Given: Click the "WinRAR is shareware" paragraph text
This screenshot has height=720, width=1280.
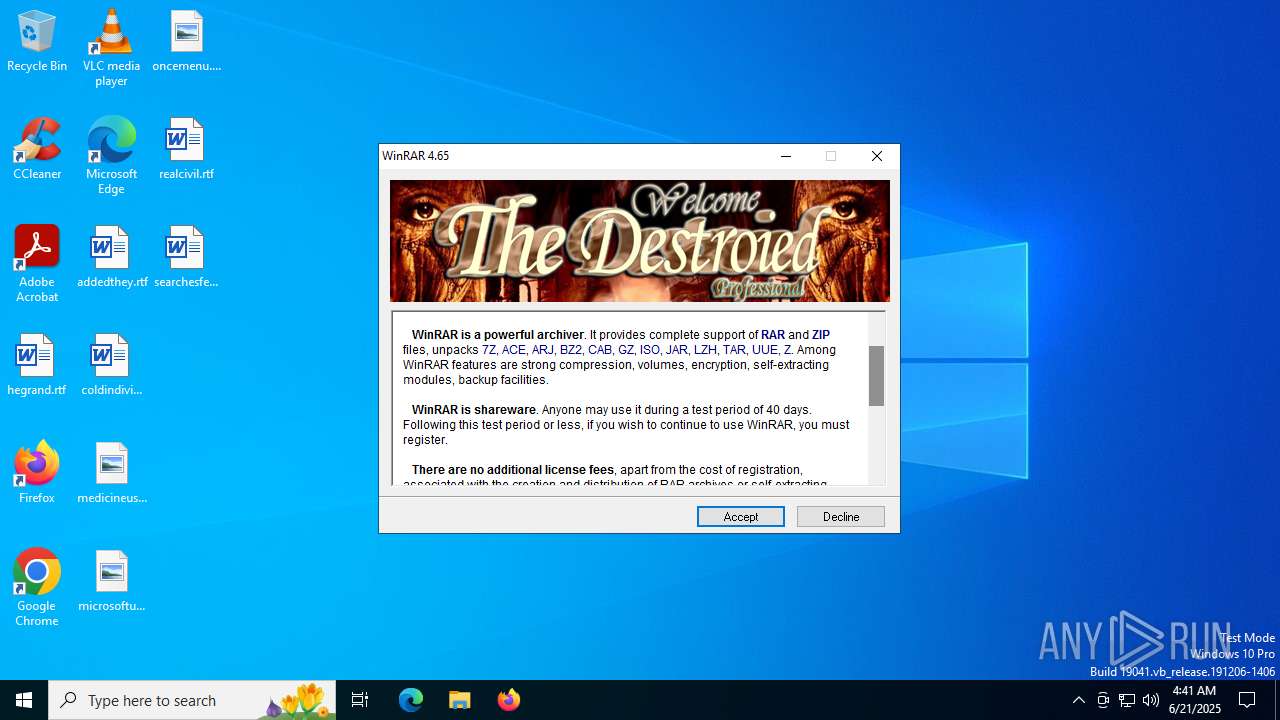Looking at the screenshot, I should tap(626, 425).
